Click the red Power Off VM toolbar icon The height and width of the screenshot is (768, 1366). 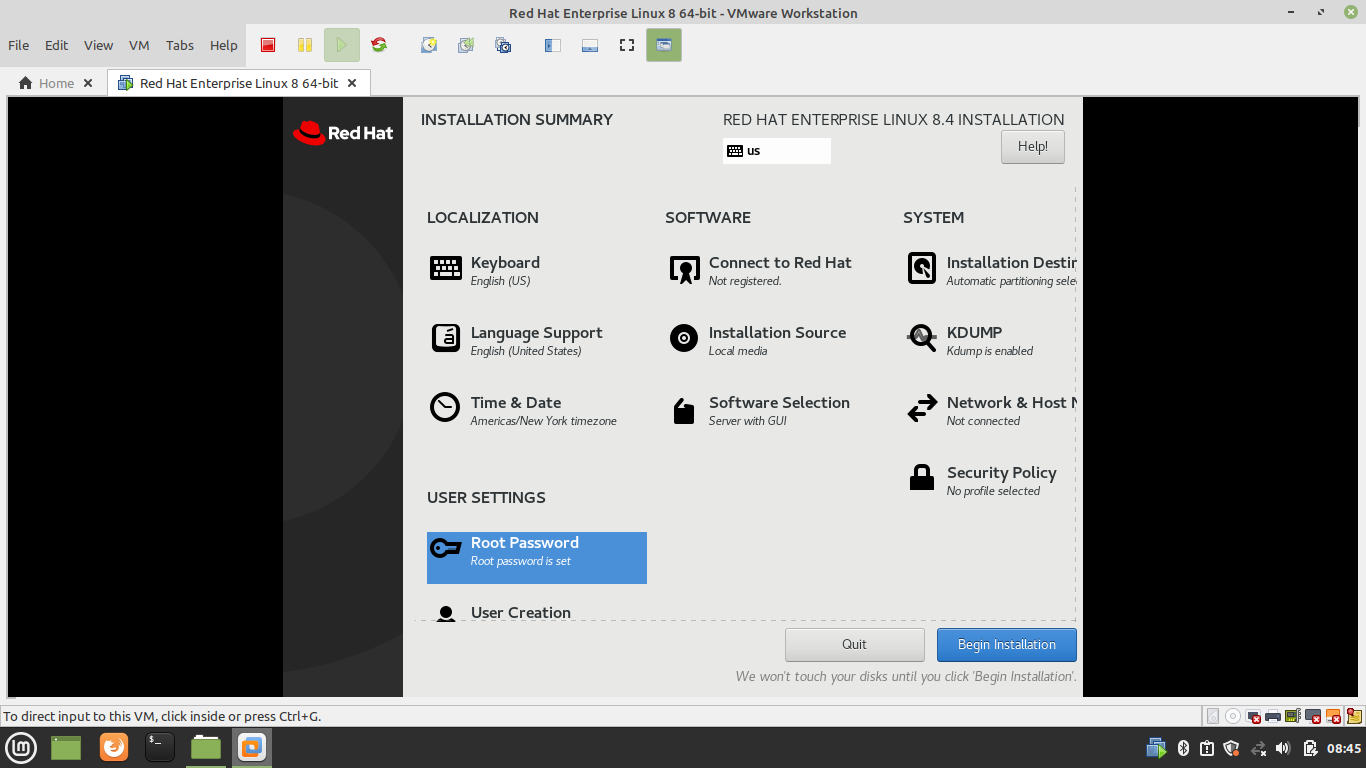(x=268, y=45)
